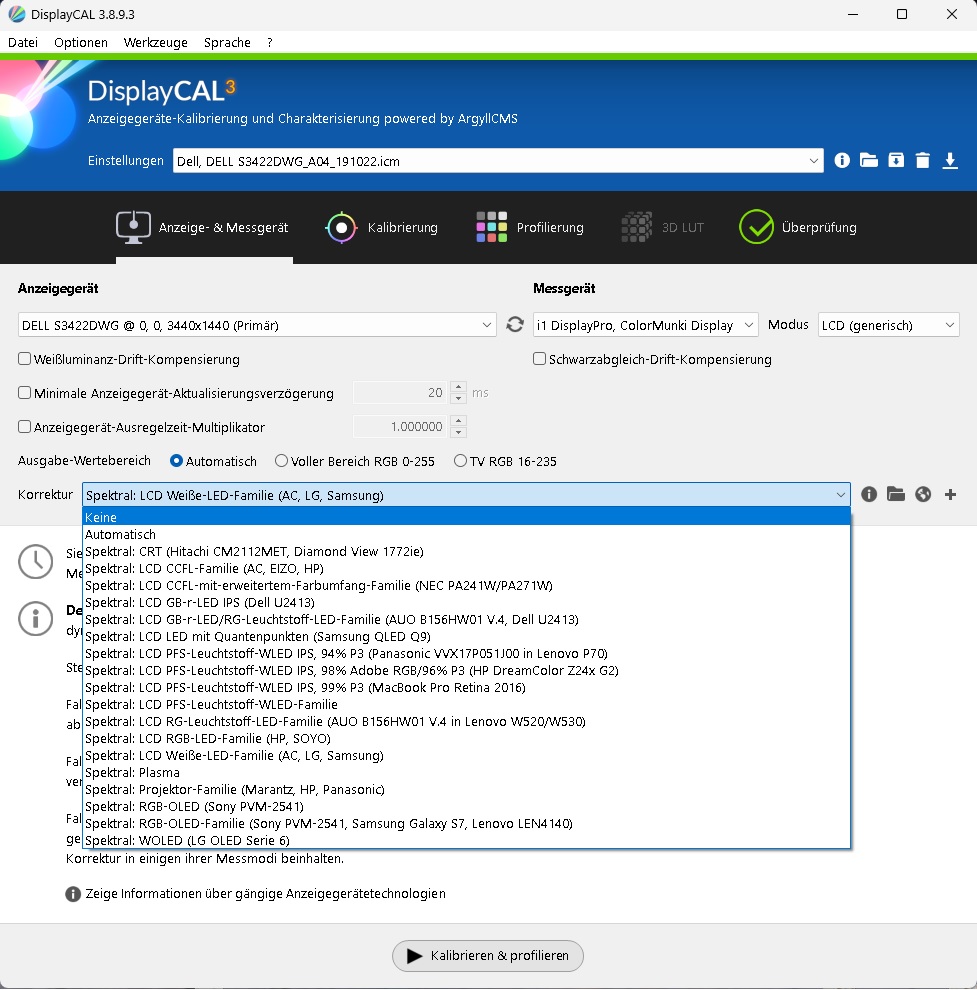Click the Kalibrierung ring icon

(x=342, y=227)
